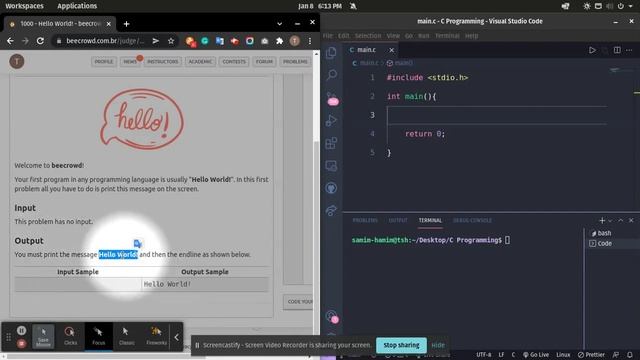Open the GitHub icon in activity bar

[331, 188]
